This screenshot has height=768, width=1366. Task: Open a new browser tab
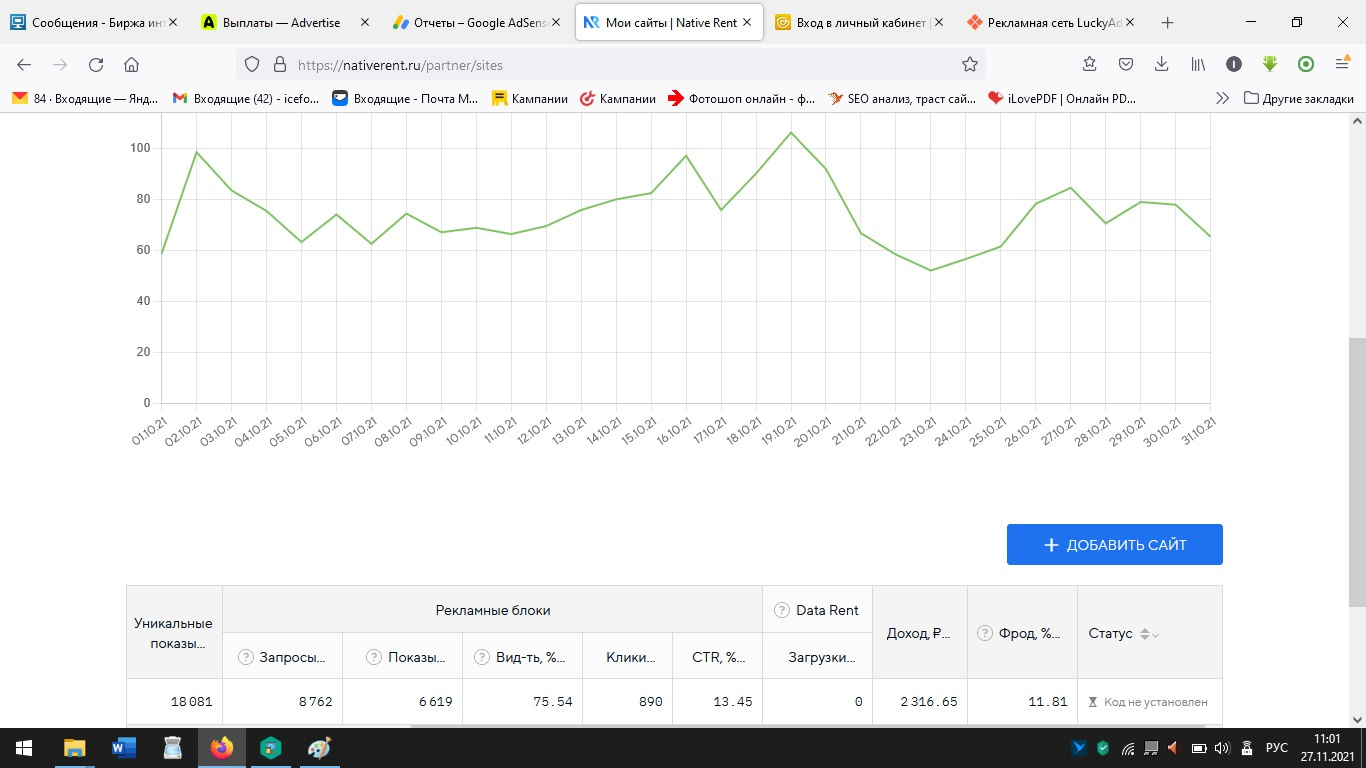tap(1167, 22)
